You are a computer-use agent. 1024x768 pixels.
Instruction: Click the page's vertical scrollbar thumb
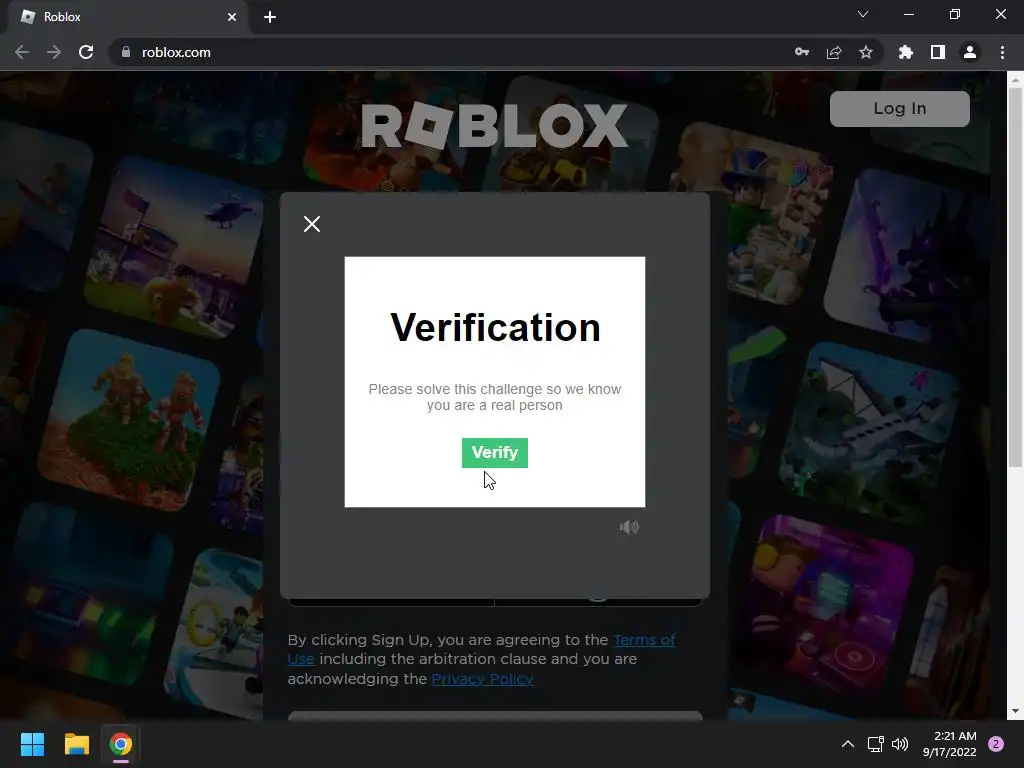(x=1015, y=278)
